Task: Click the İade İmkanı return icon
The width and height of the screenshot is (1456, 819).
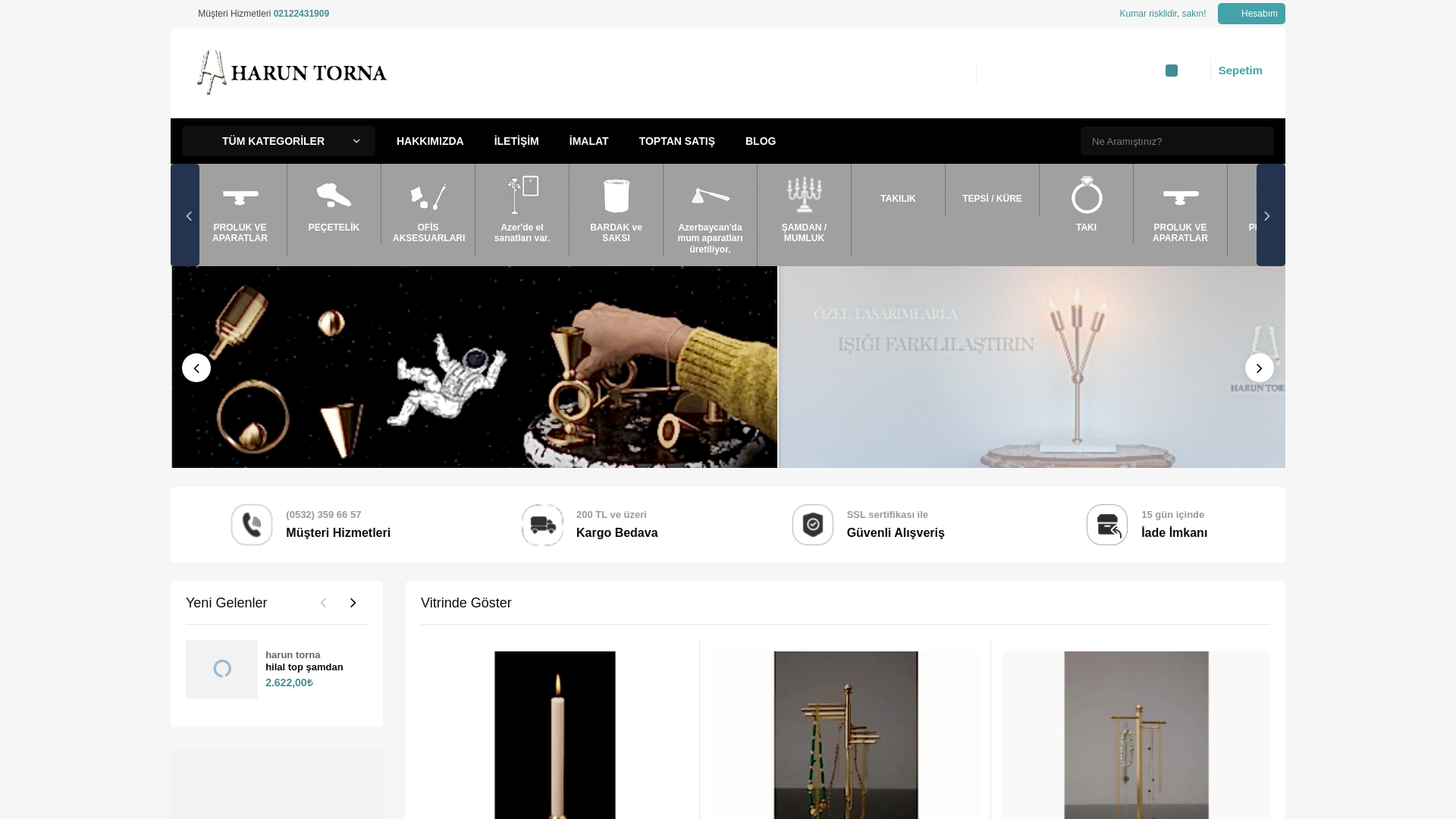Action: (x=1107, y=525)
